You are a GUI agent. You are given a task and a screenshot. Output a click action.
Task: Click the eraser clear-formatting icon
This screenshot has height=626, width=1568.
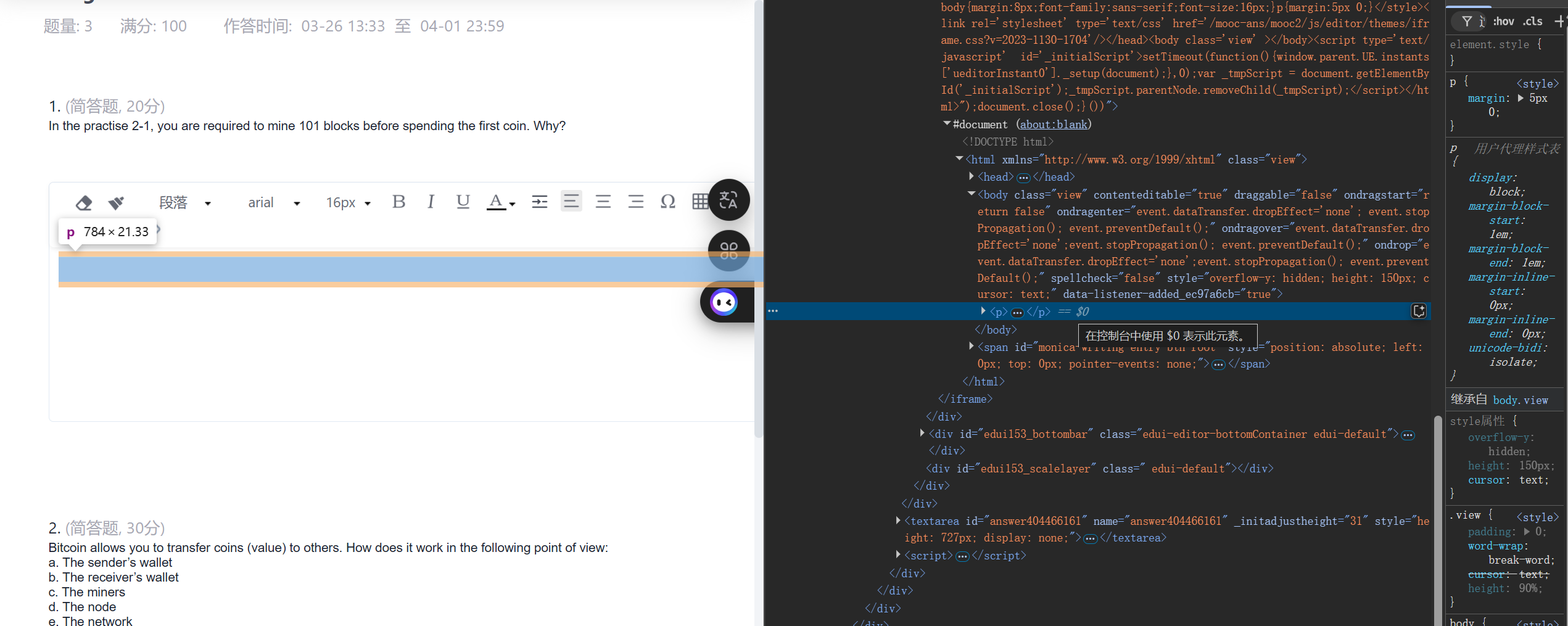pos(84,202)
